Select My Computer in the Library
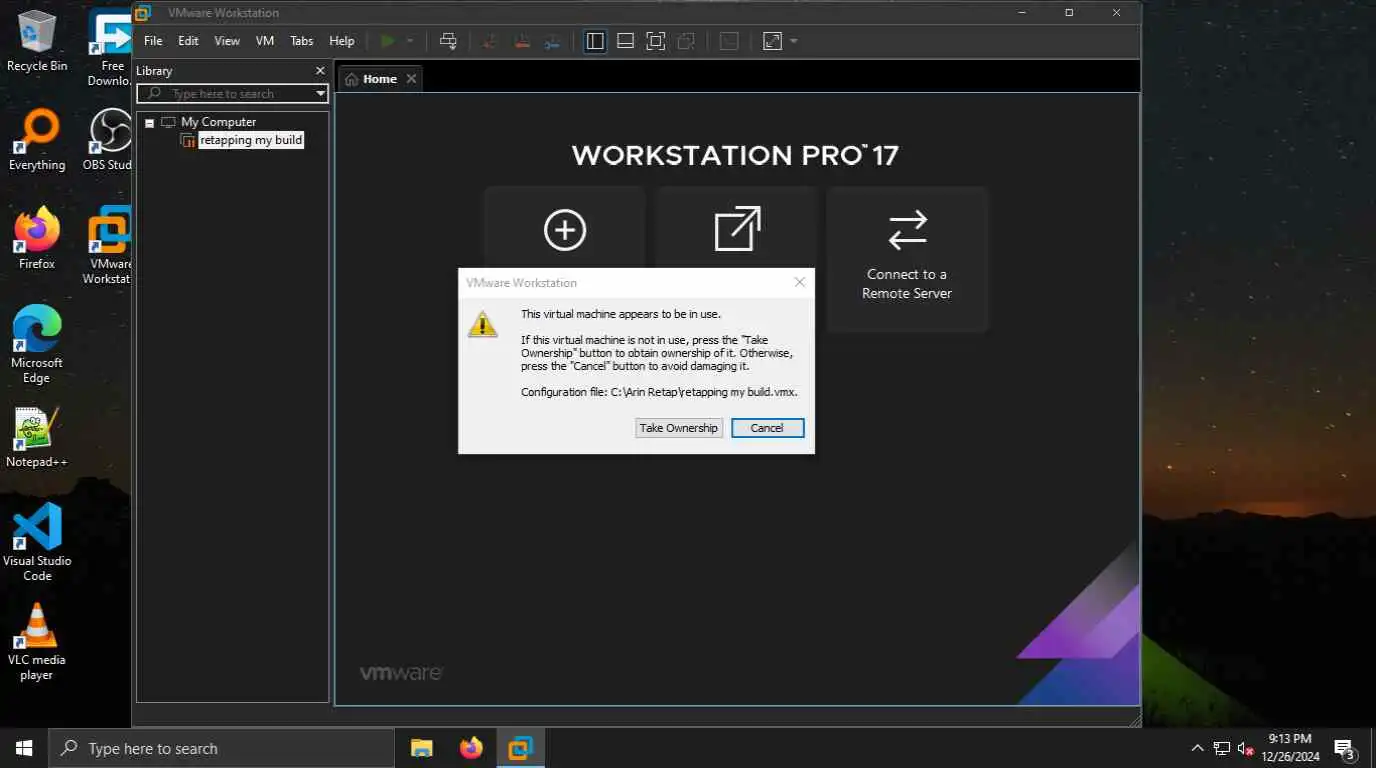This screenshot has width=1376, height=768. tap(218, 122)
